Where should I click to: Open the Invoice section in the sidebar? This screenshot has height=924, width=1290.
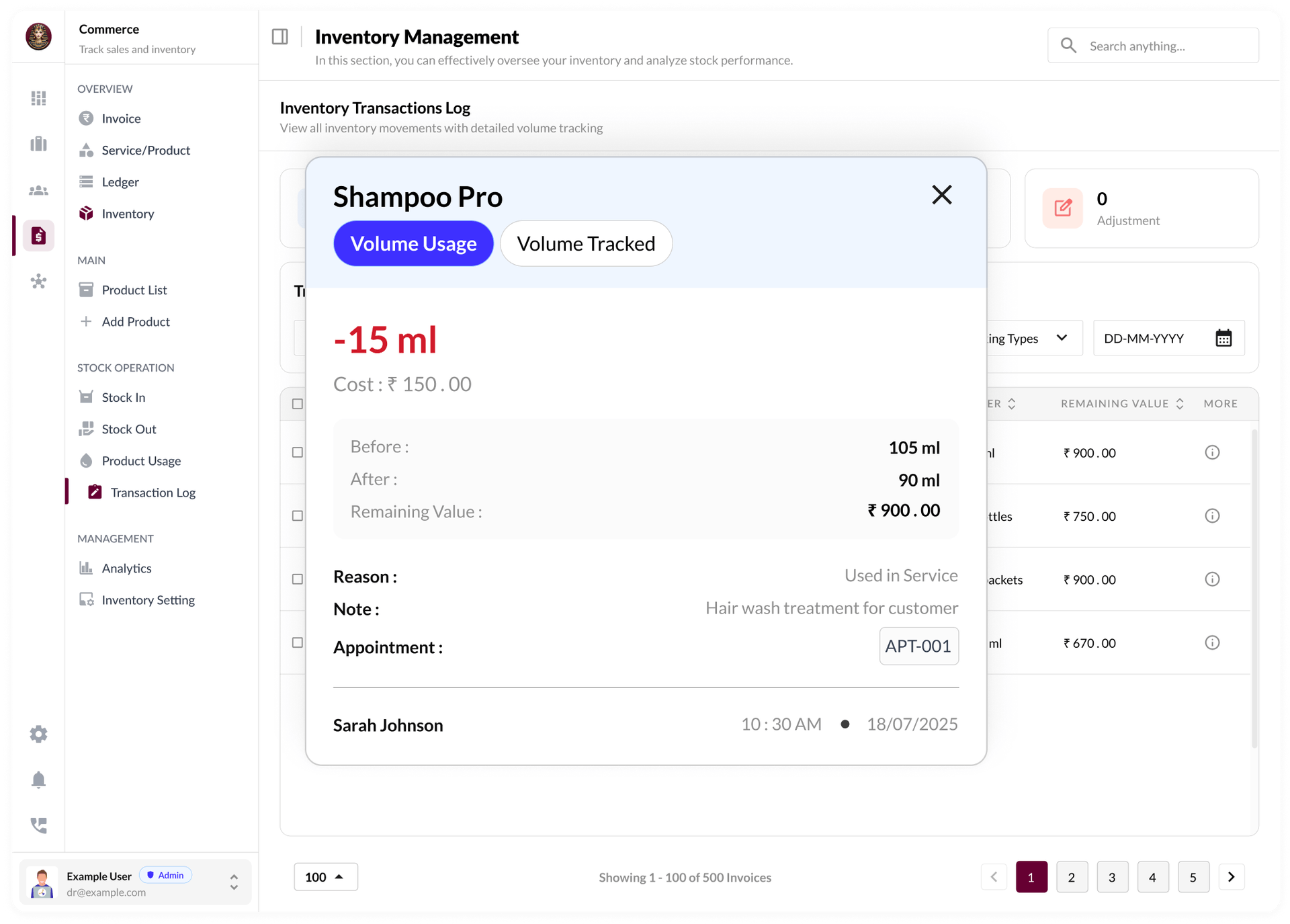click(x=121, y=118)
